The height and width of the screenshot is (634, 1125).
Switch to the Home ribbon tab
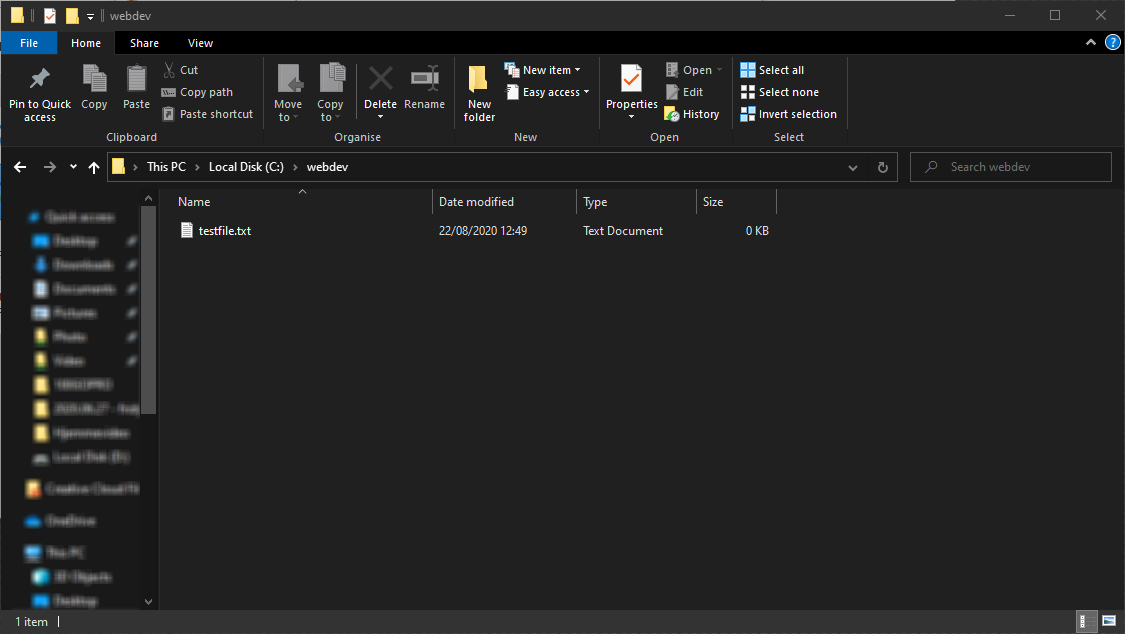[86, 43]
